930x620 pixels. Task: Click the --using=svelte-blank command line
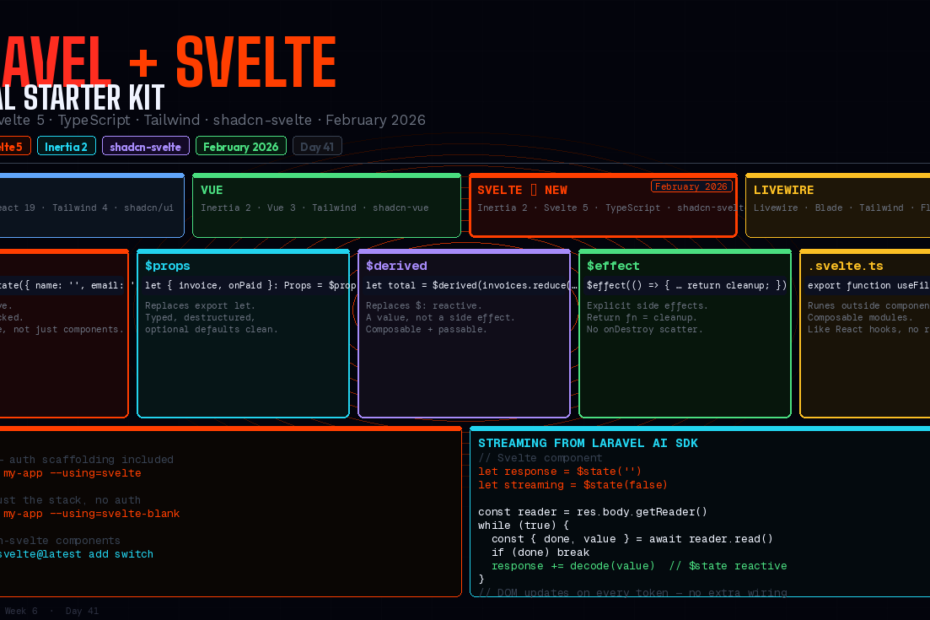coord(92,514)
